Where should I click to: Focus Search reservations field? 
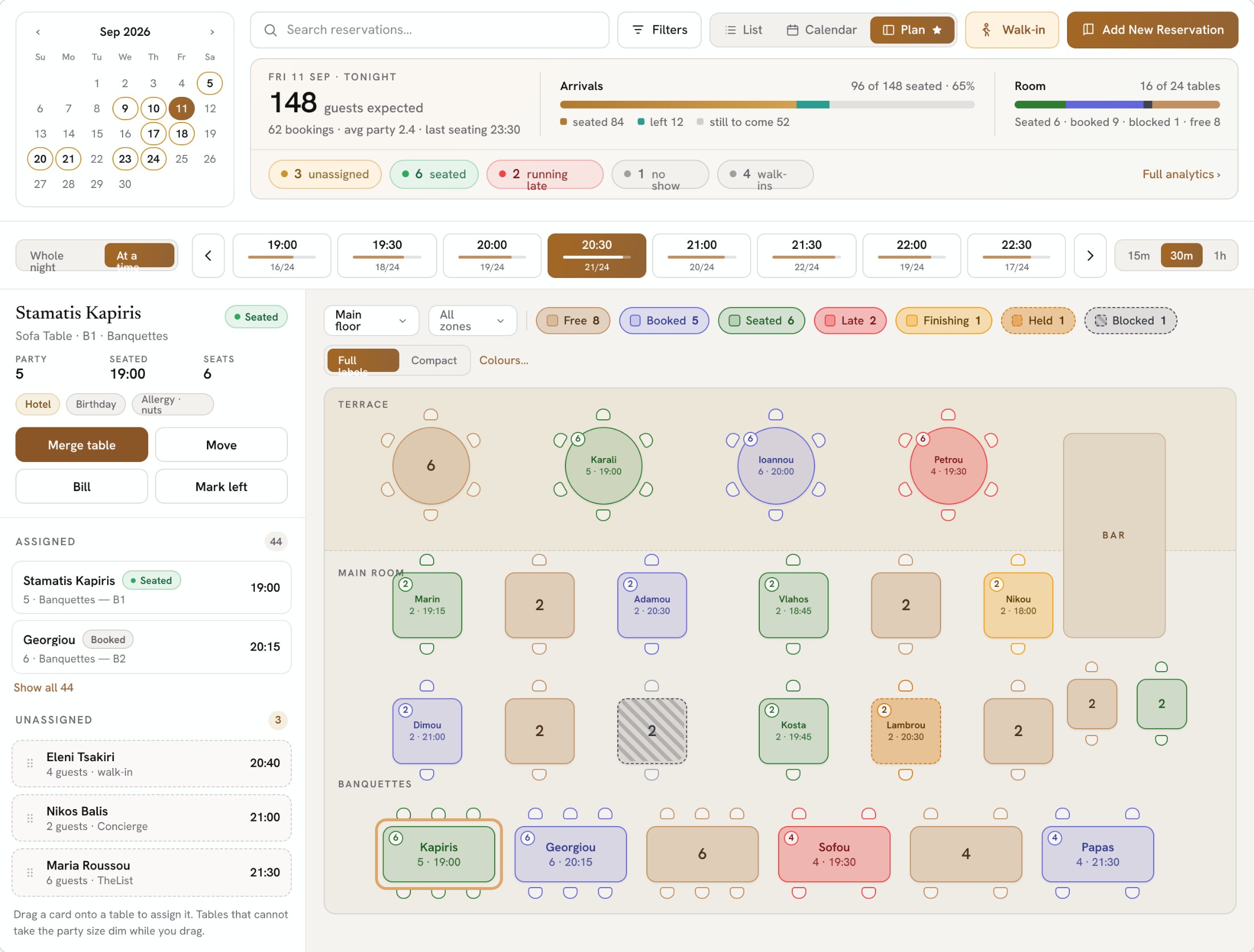click(x=430, y=30)
